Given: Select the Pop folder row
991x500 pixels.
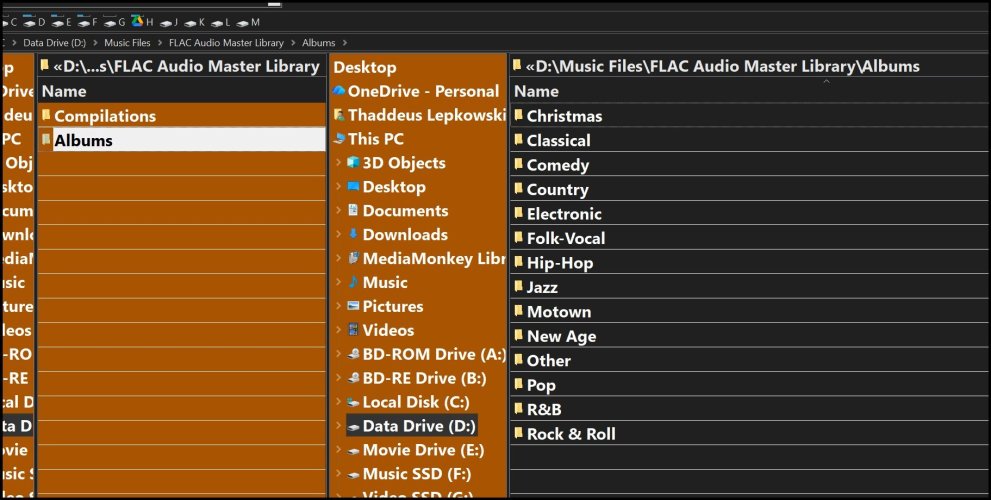Looking at the screenshot, I should click(749, 384).
